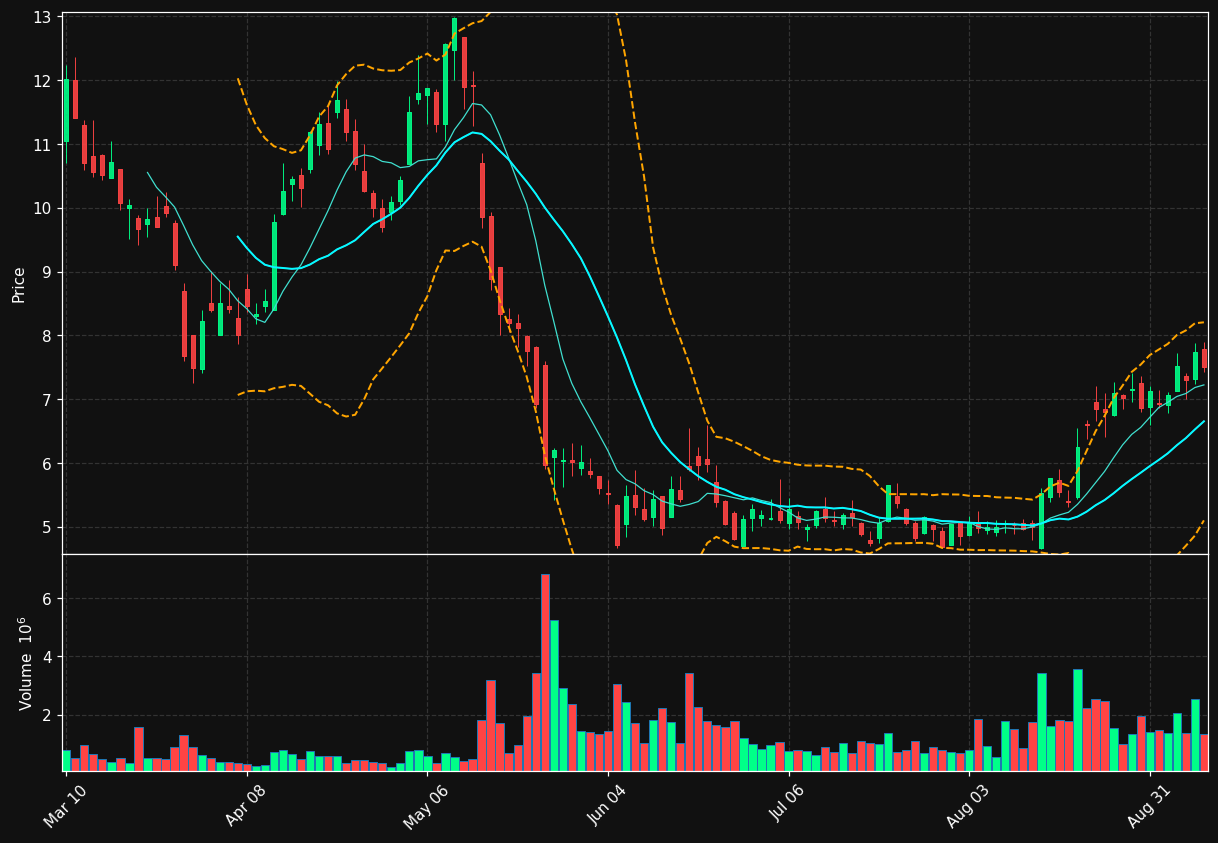Click price tick label 11
Image resolution: width=1218 pixels, height=843 pixels.
coord(42,145)
